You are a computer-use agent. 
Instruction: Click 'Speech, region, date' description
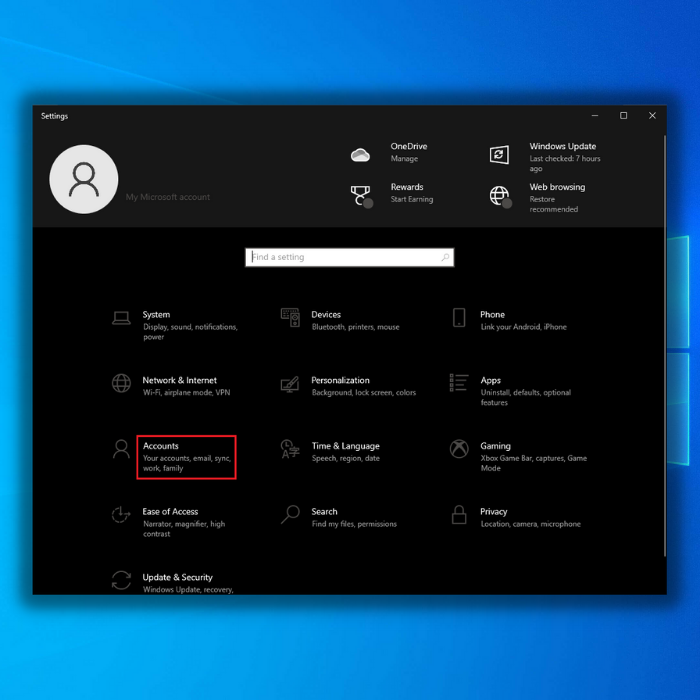click(x=346, y=458)
